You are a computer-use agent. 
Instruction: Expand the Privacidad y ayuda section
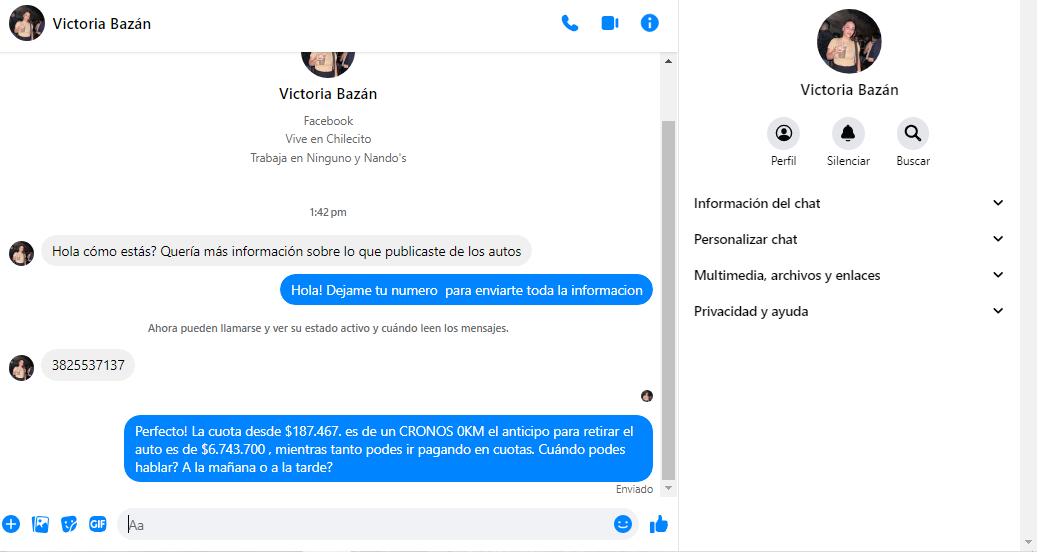[x=849, y=311]
